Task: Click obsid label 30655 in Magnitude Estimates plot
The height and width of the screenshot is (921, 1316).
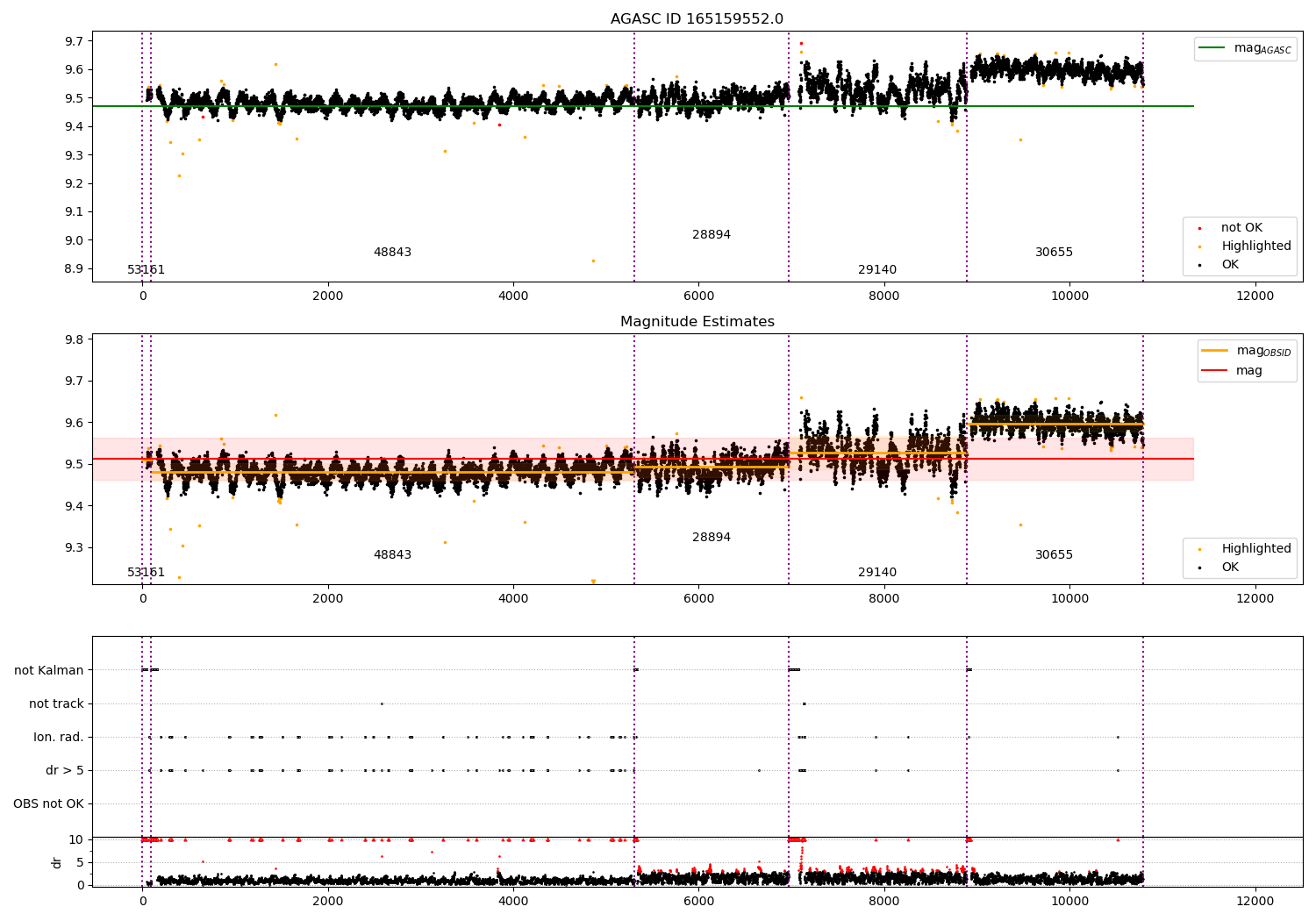Action: click(1054, 555)
